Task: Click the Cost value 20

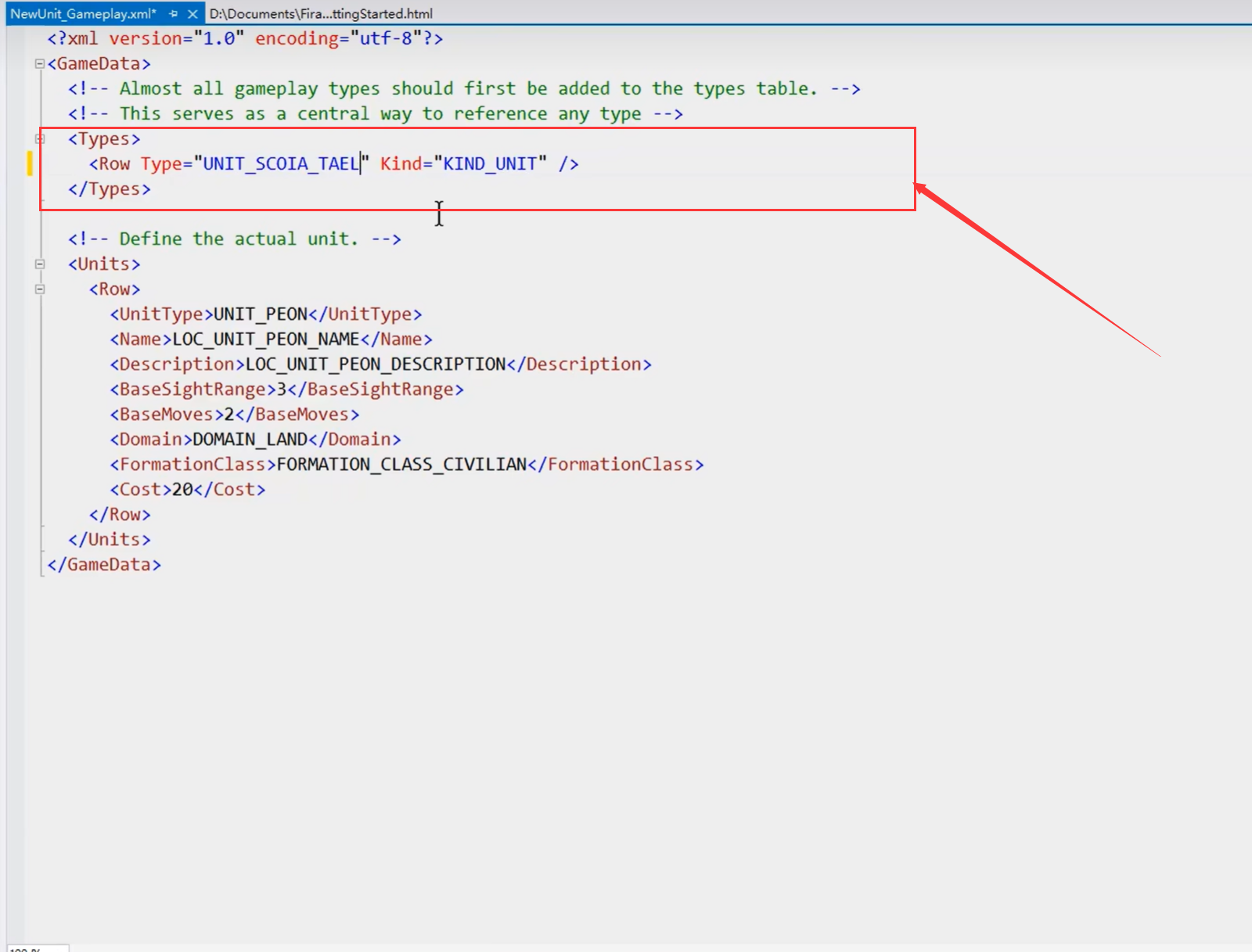Action: (182, 490)
